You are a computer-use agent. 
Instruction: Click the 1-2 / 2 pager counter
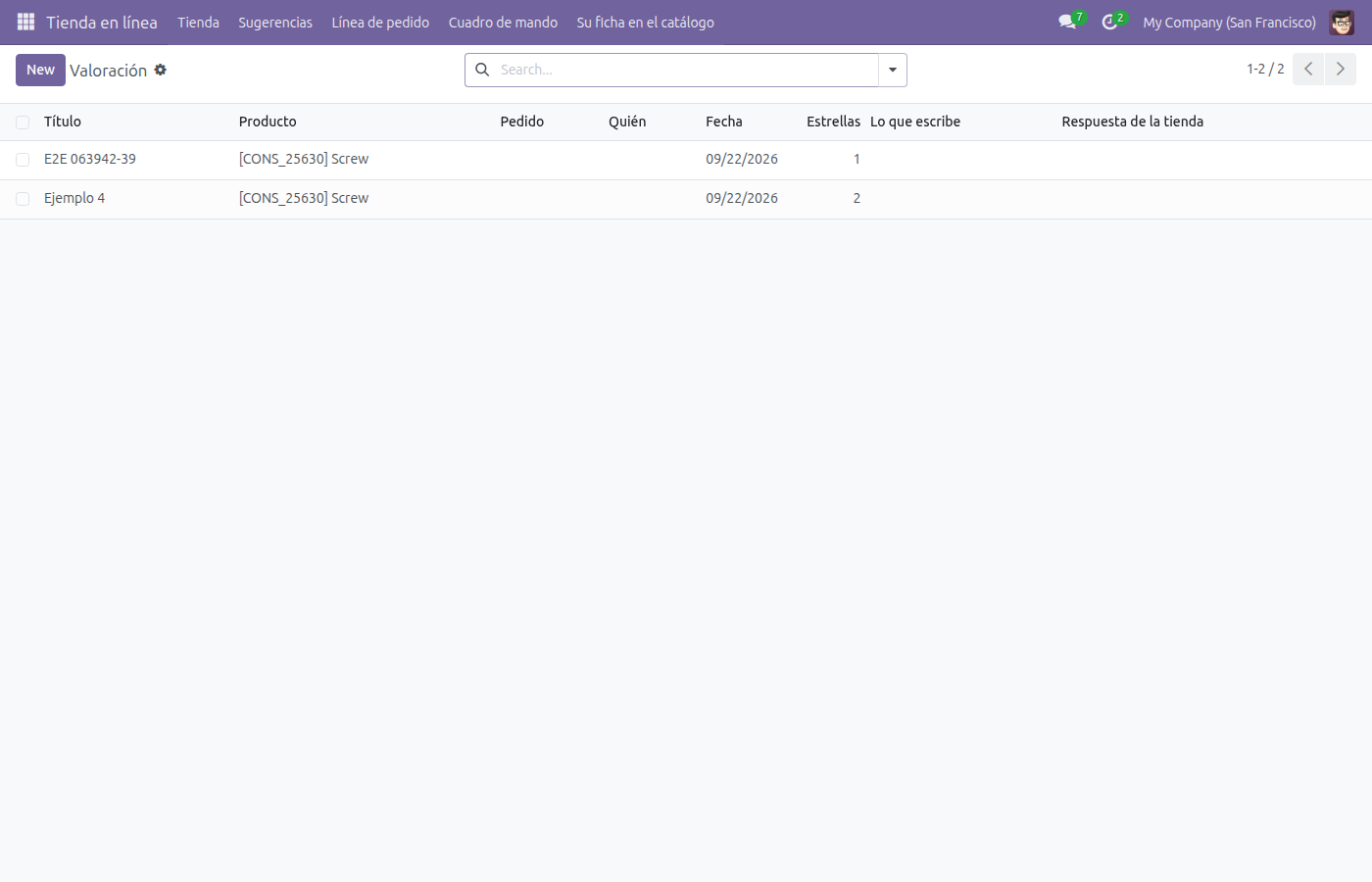[1265, 69]
